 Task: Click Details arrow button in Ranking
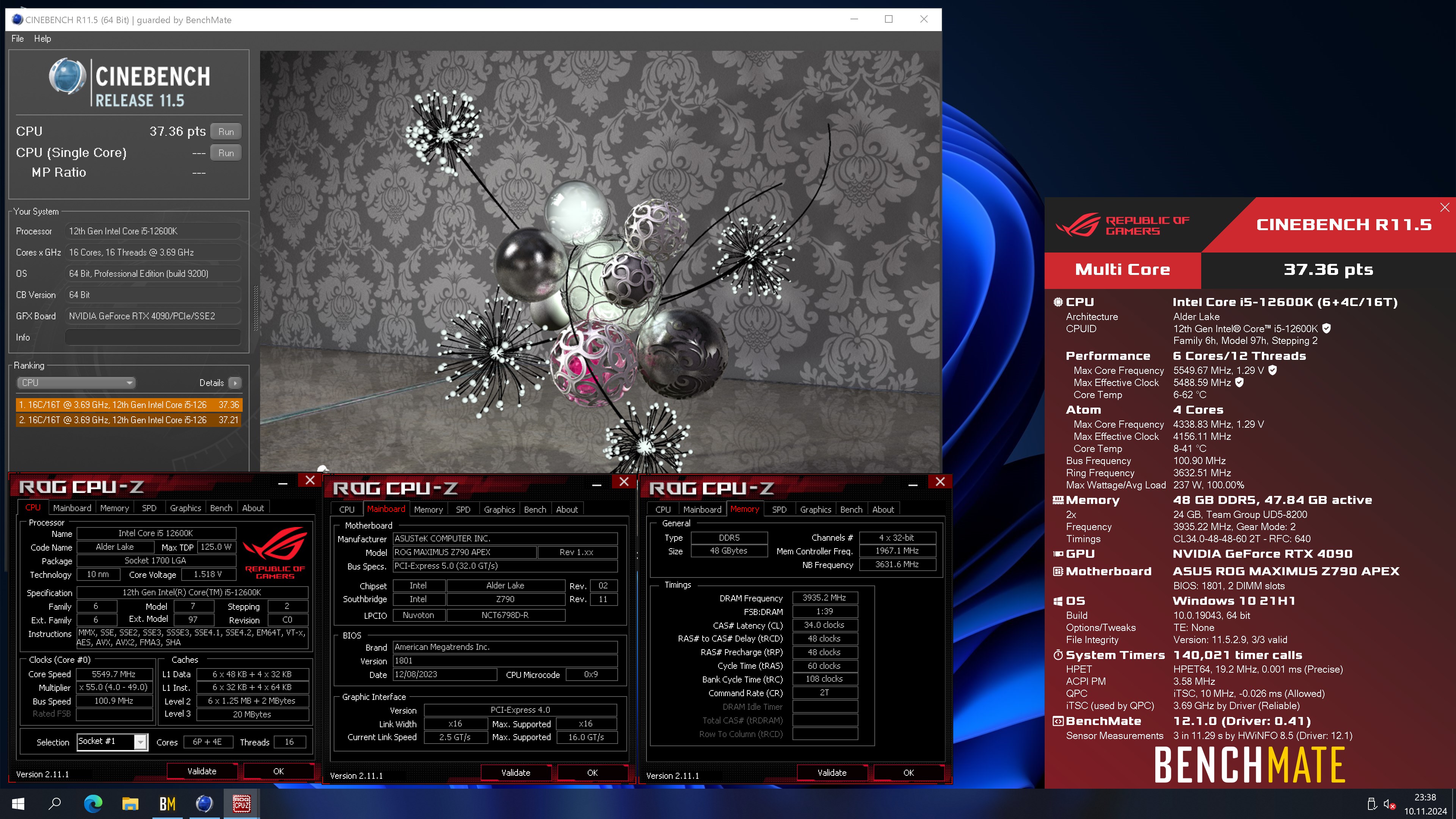tap(235, 383)
